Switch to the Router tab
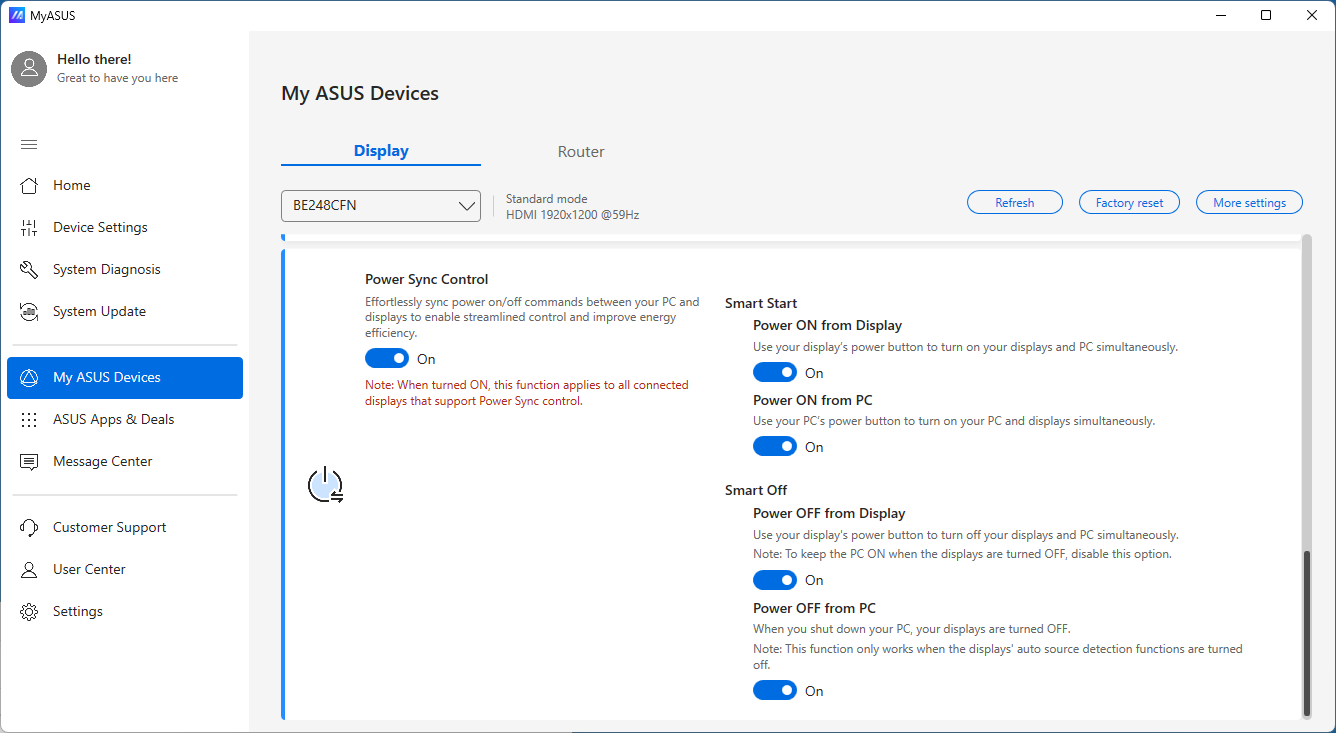The image size is (1336, 733). [581, 152]
